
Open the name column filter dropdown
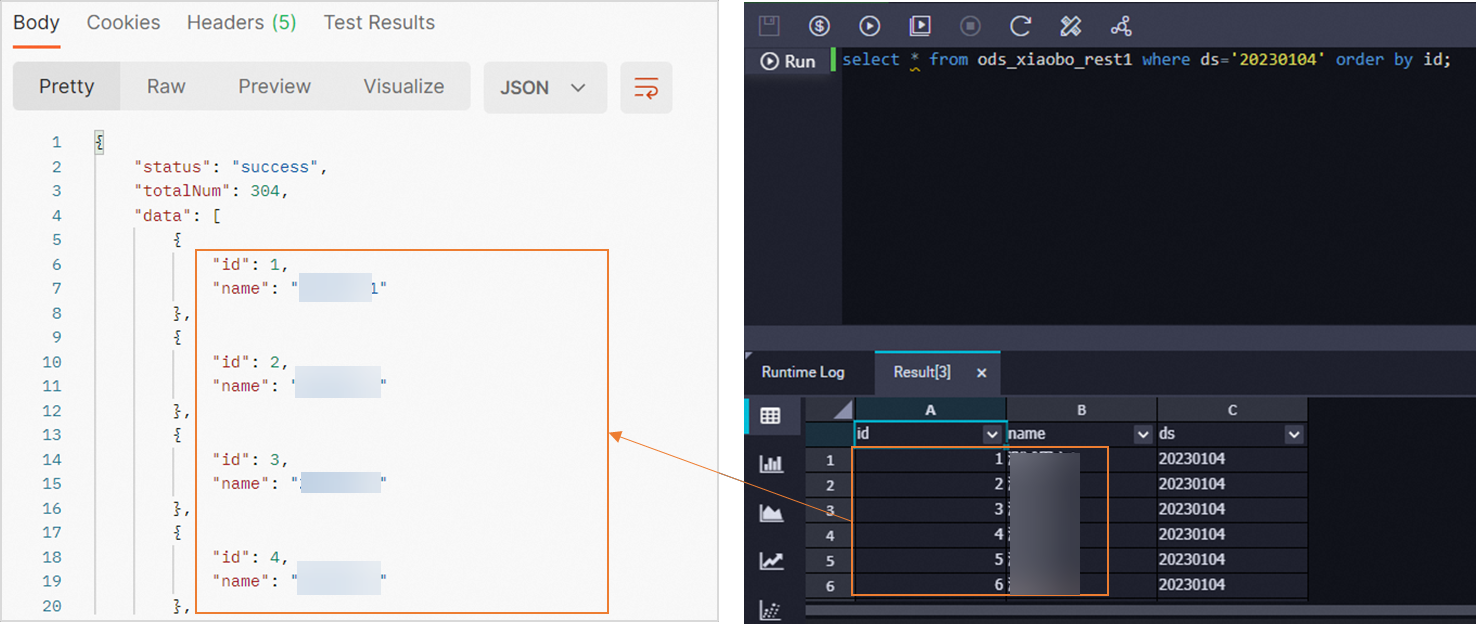1143,434
